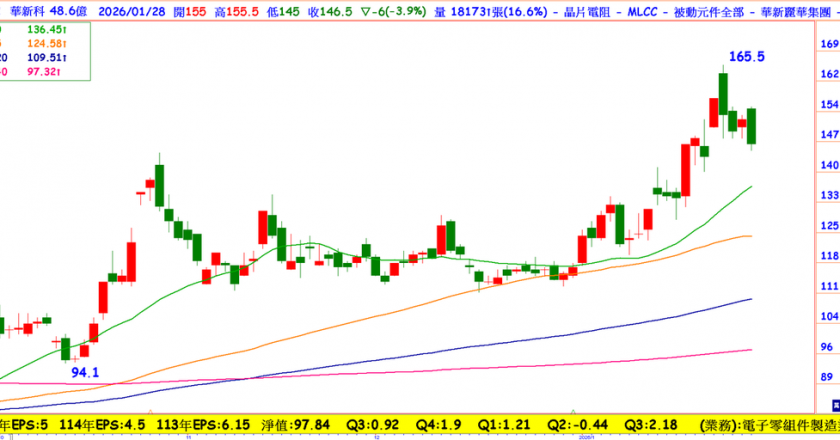Click 114年EPS:4.5 in the bottom bar
The image size is (840, 440).
(x=102, y=425)
